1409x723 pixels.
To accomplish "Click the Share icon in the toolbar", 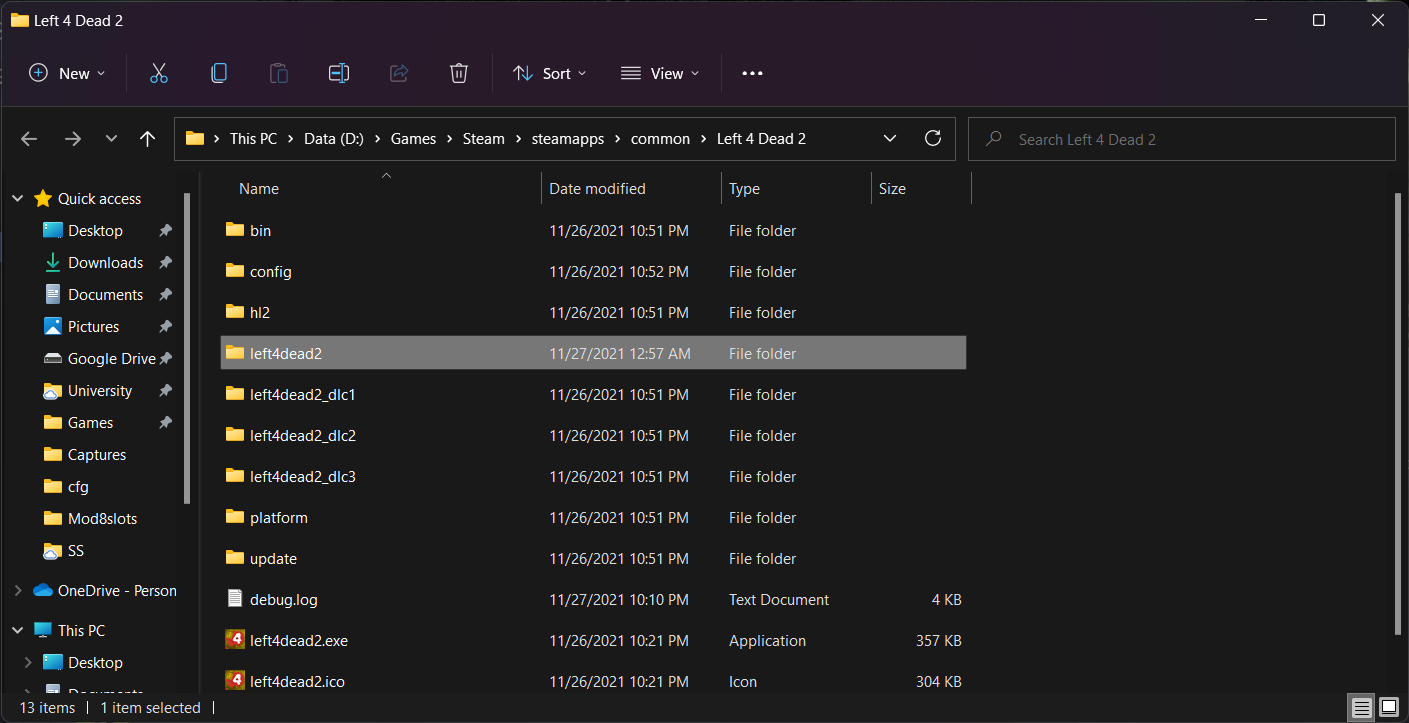I will point(398,72).
